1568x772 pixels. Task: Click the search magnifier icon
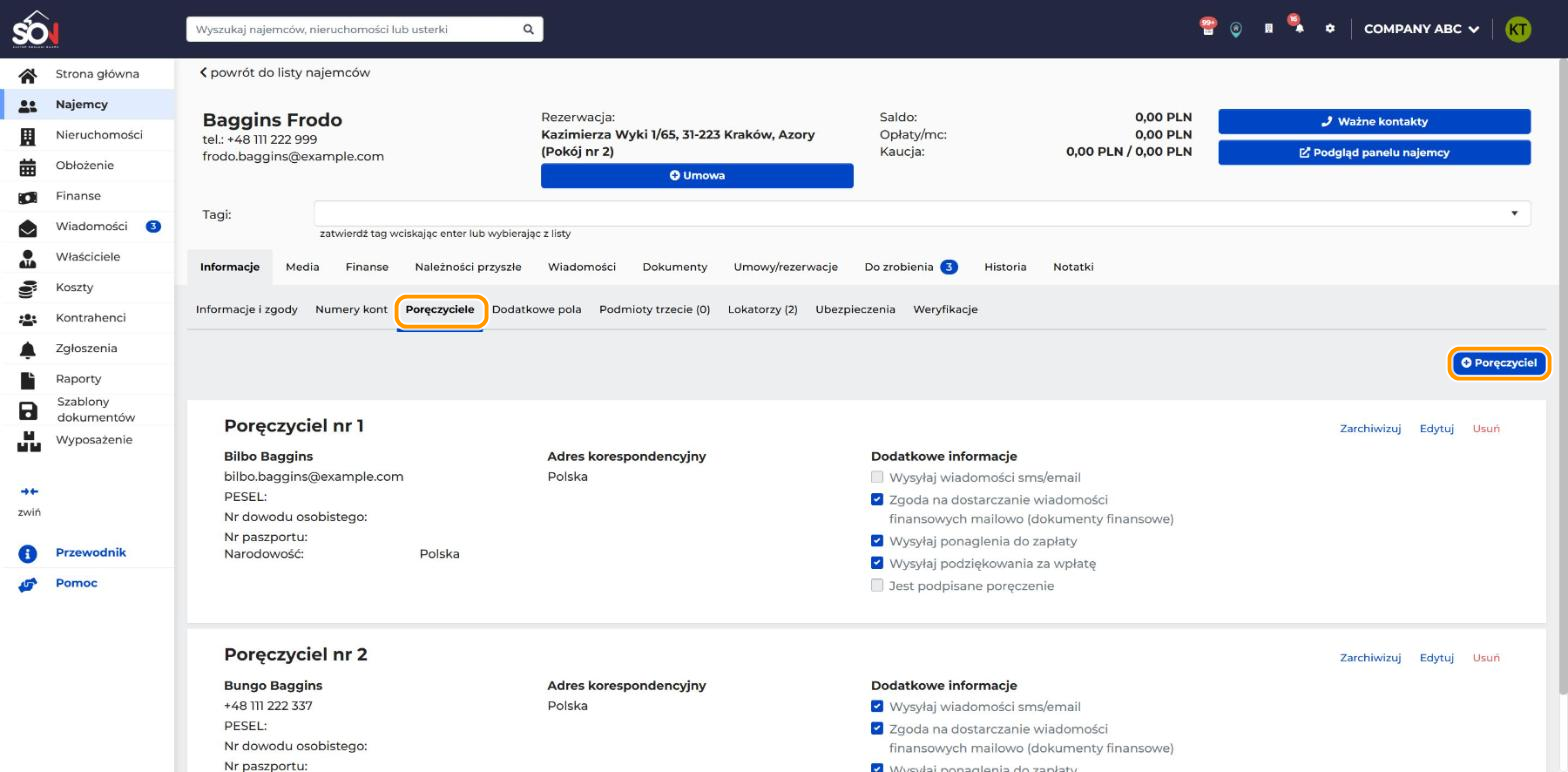coord(528,29)
